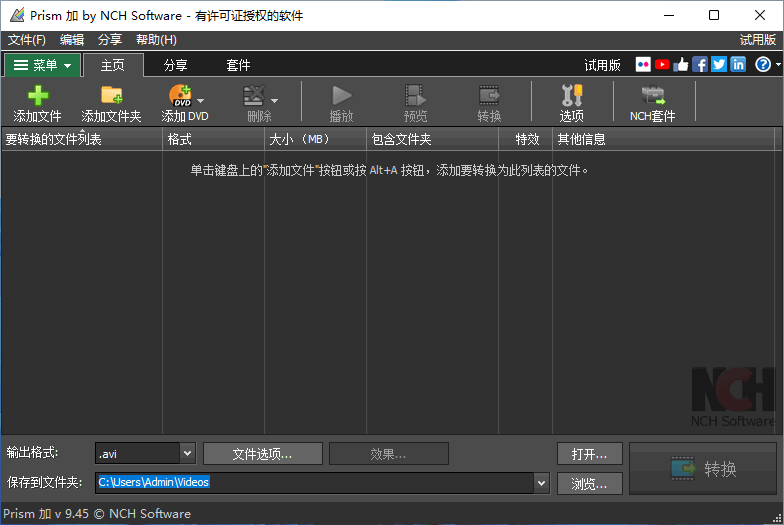Open the 删除 dropdown arrow

(x=274, y=102)
